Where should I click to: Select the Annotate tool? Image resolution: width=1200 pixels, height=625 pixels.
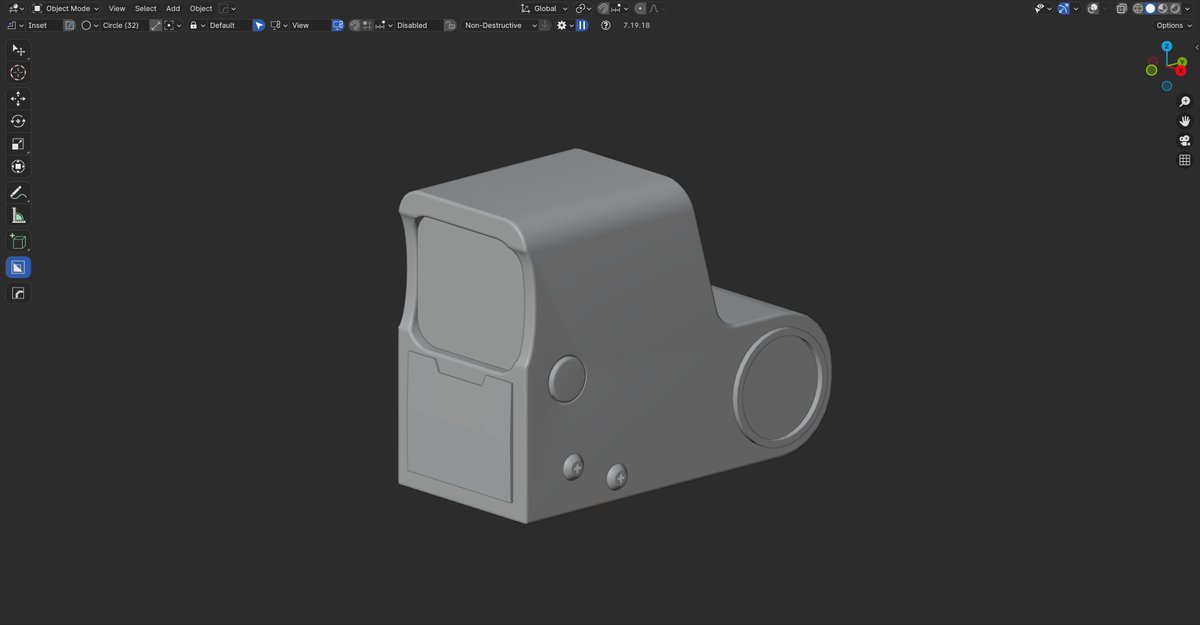tap(18, 193)
